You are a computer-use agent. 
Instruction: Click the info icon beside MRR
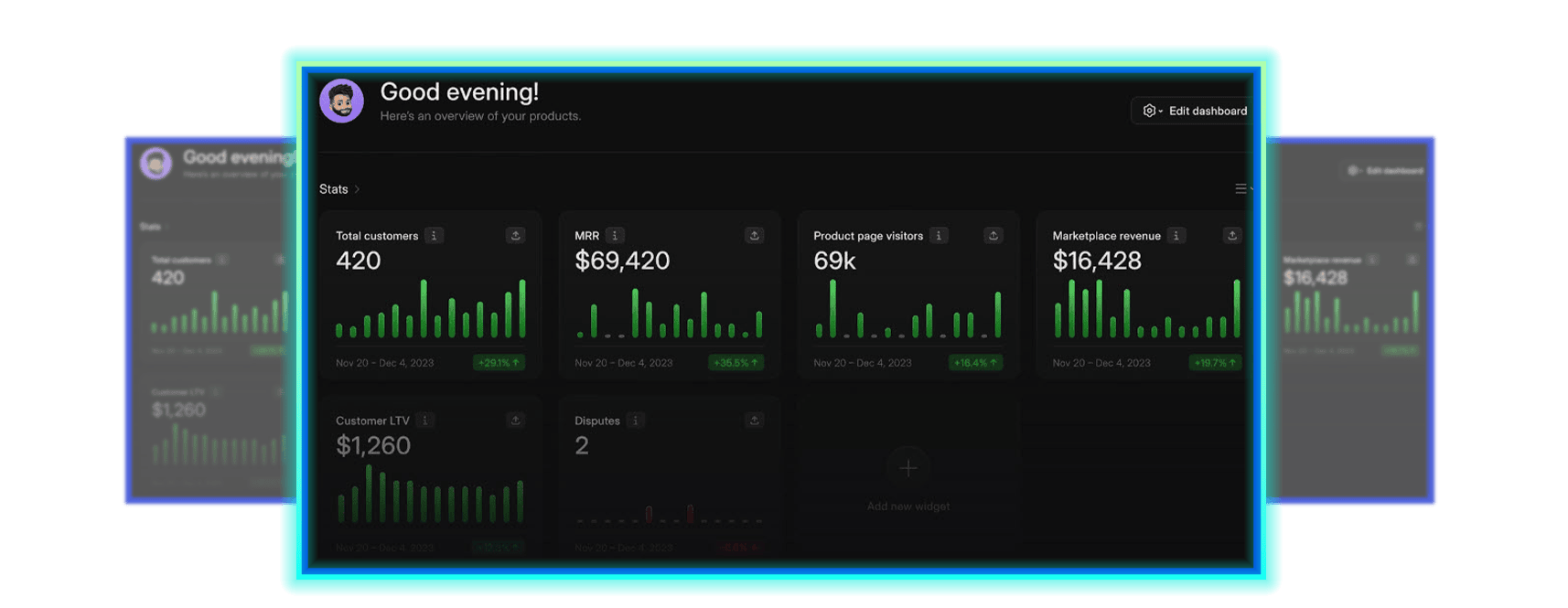point(615,236)
